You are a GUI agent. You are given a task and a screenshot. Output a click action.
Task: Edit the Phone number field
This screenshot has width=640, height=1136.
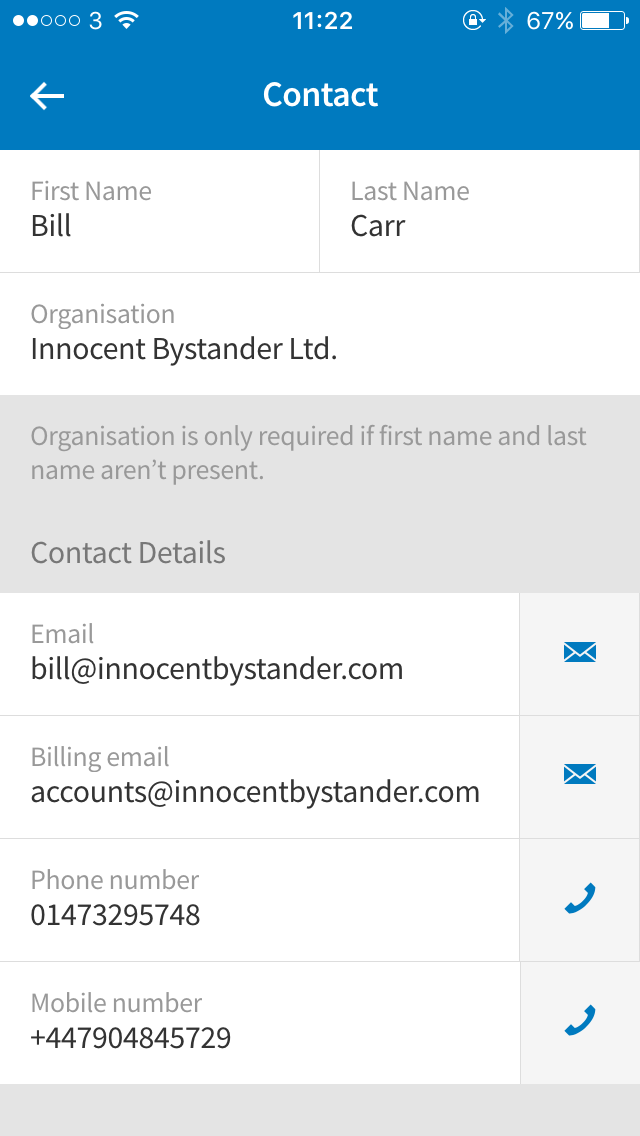(x=260, y=900)
